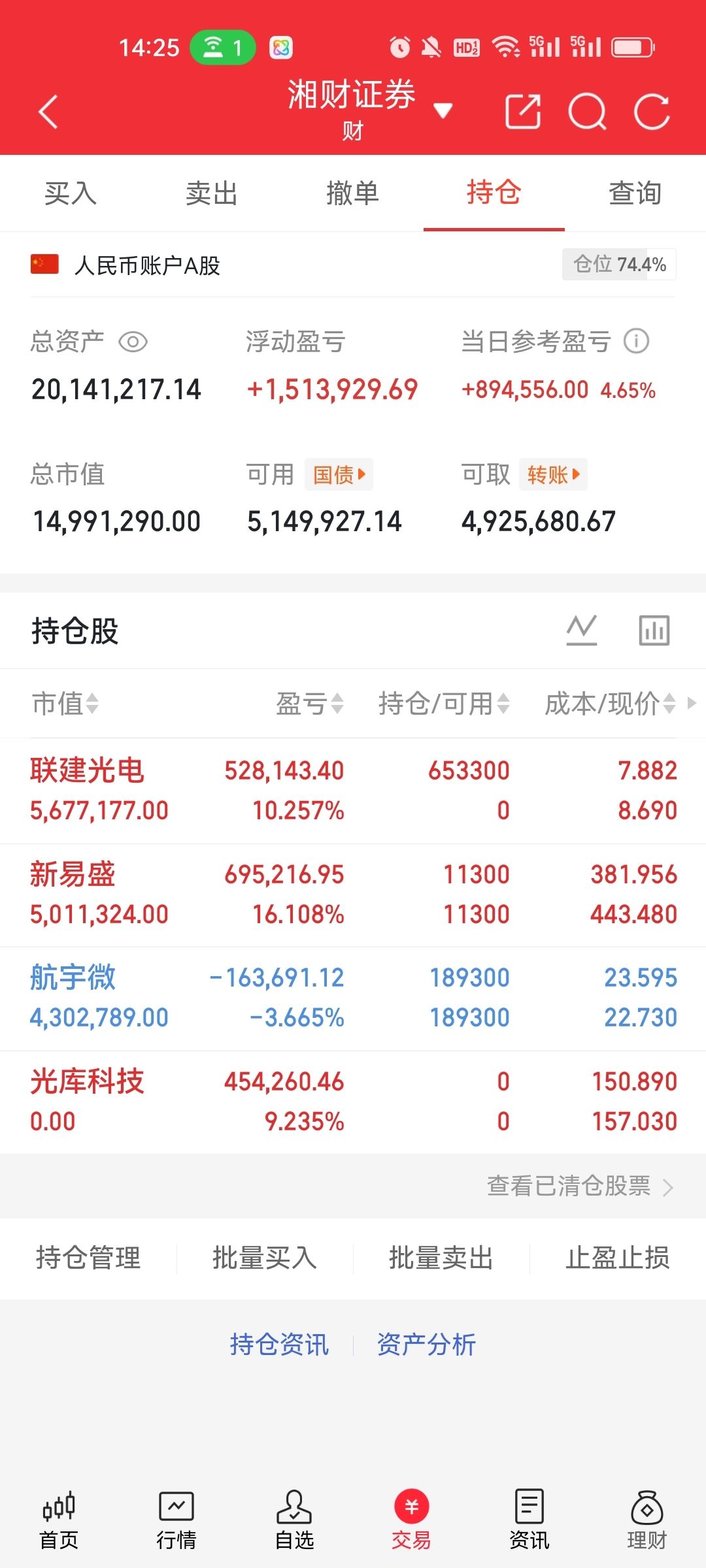Screen dimensions: 706x1568
Task: Select the 持仓 tab
Action: click(x=494, y=193)
